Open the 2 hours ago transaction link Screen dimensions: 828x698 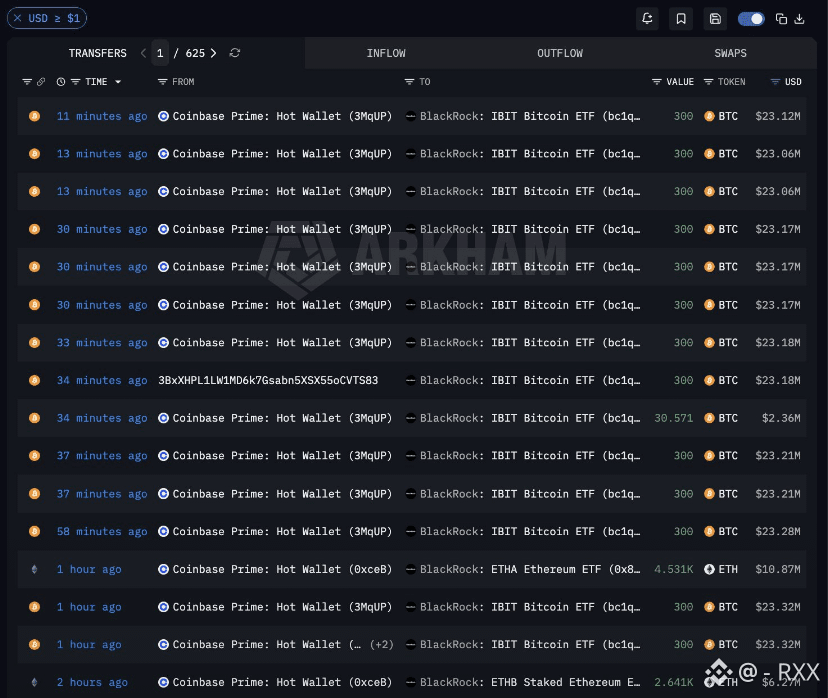coord(92,682)
